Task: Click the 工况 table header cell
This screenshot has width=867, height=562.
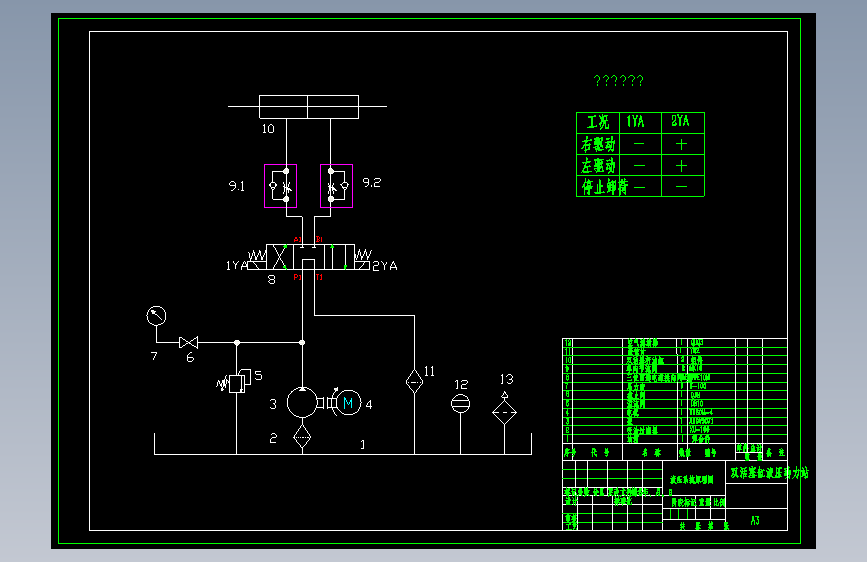Action: 598,122
